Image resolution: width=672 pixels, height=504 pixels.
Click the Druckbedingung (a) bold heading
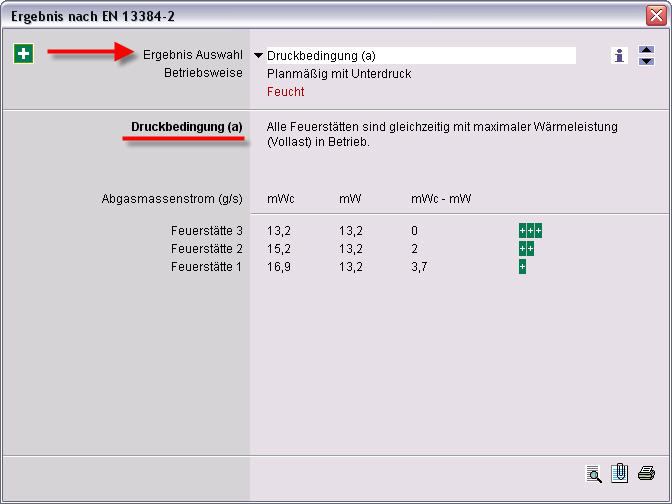pyautogui.click(x=187, y=127)
